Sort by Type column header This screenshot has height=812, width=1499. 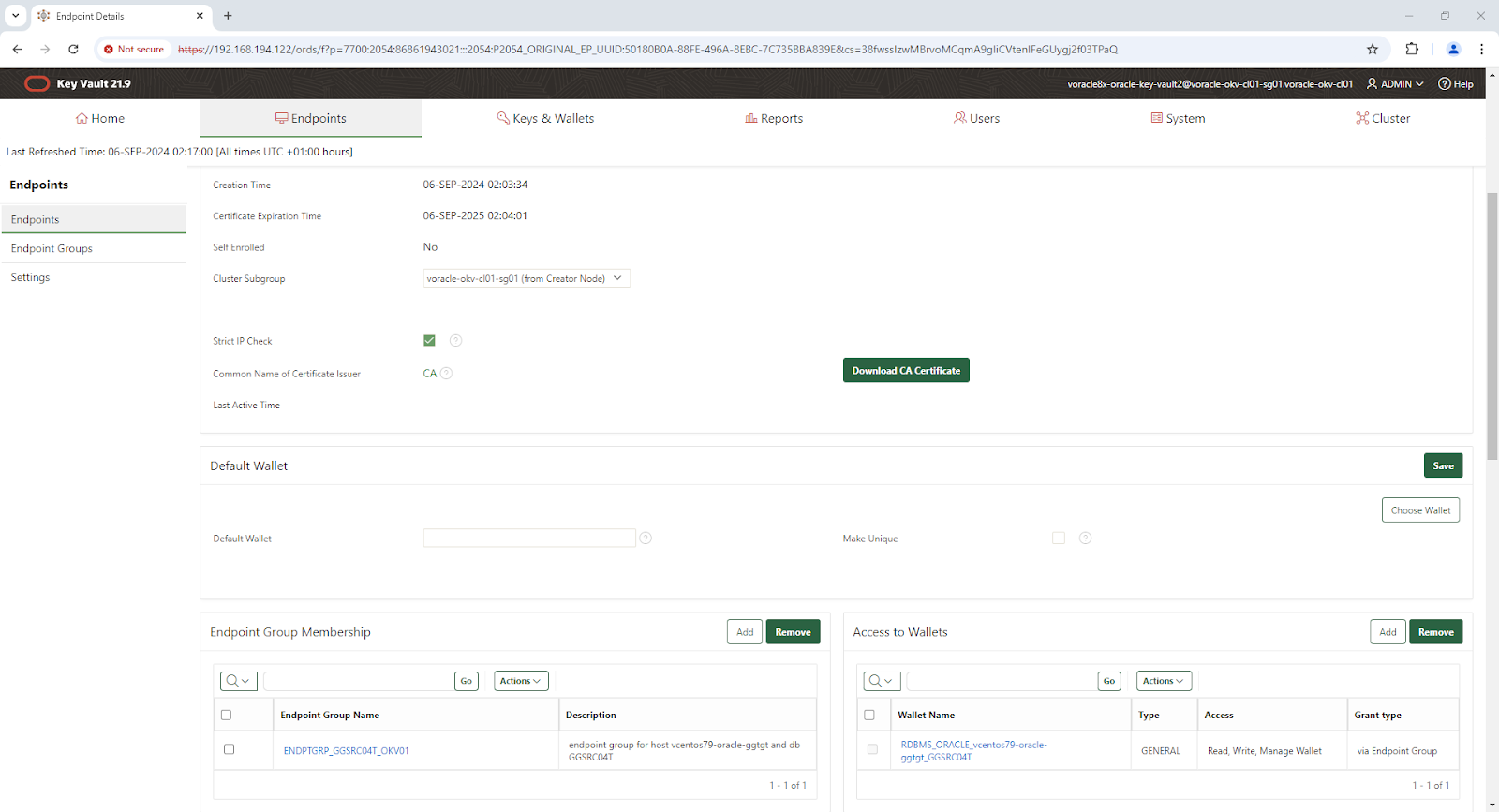[1149, 715]
